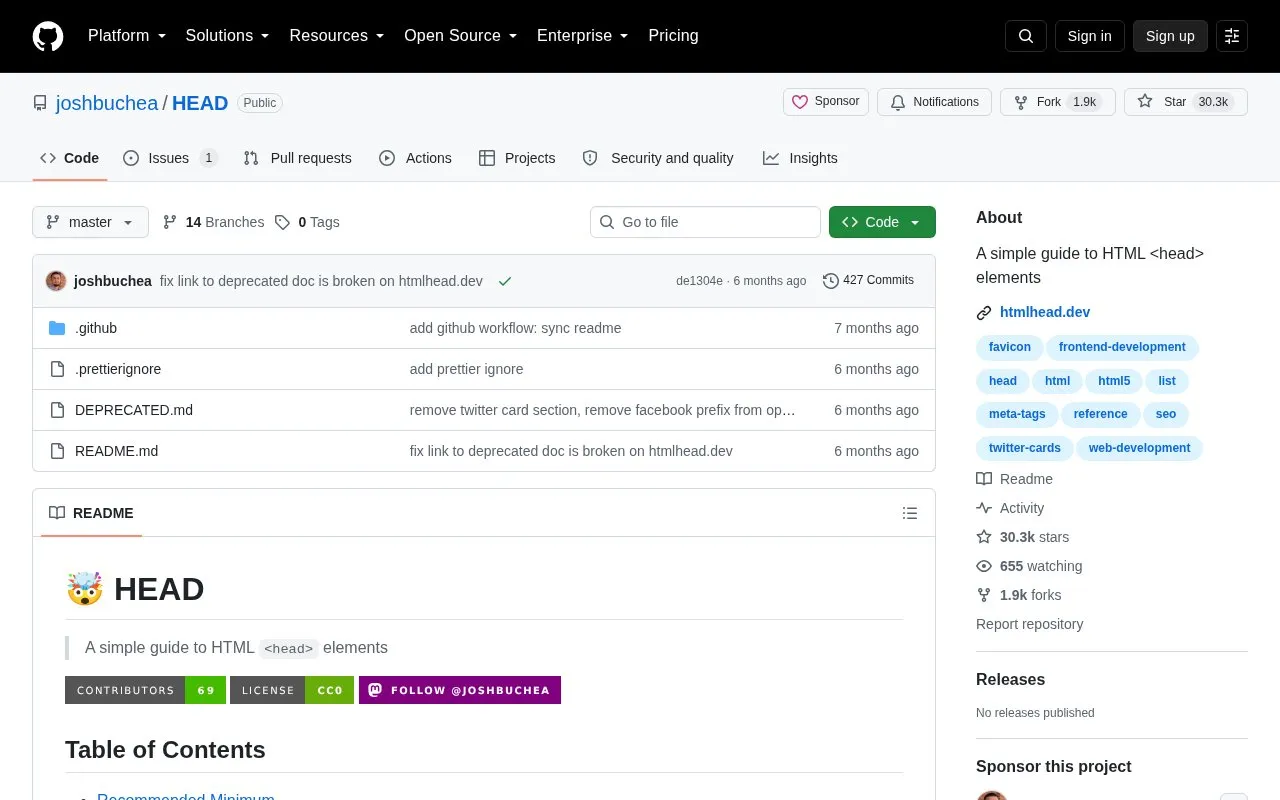Click the Sign up button
Image resolution: width=1280 pixels, height=800 pixels.
(x=1170, y=36)
